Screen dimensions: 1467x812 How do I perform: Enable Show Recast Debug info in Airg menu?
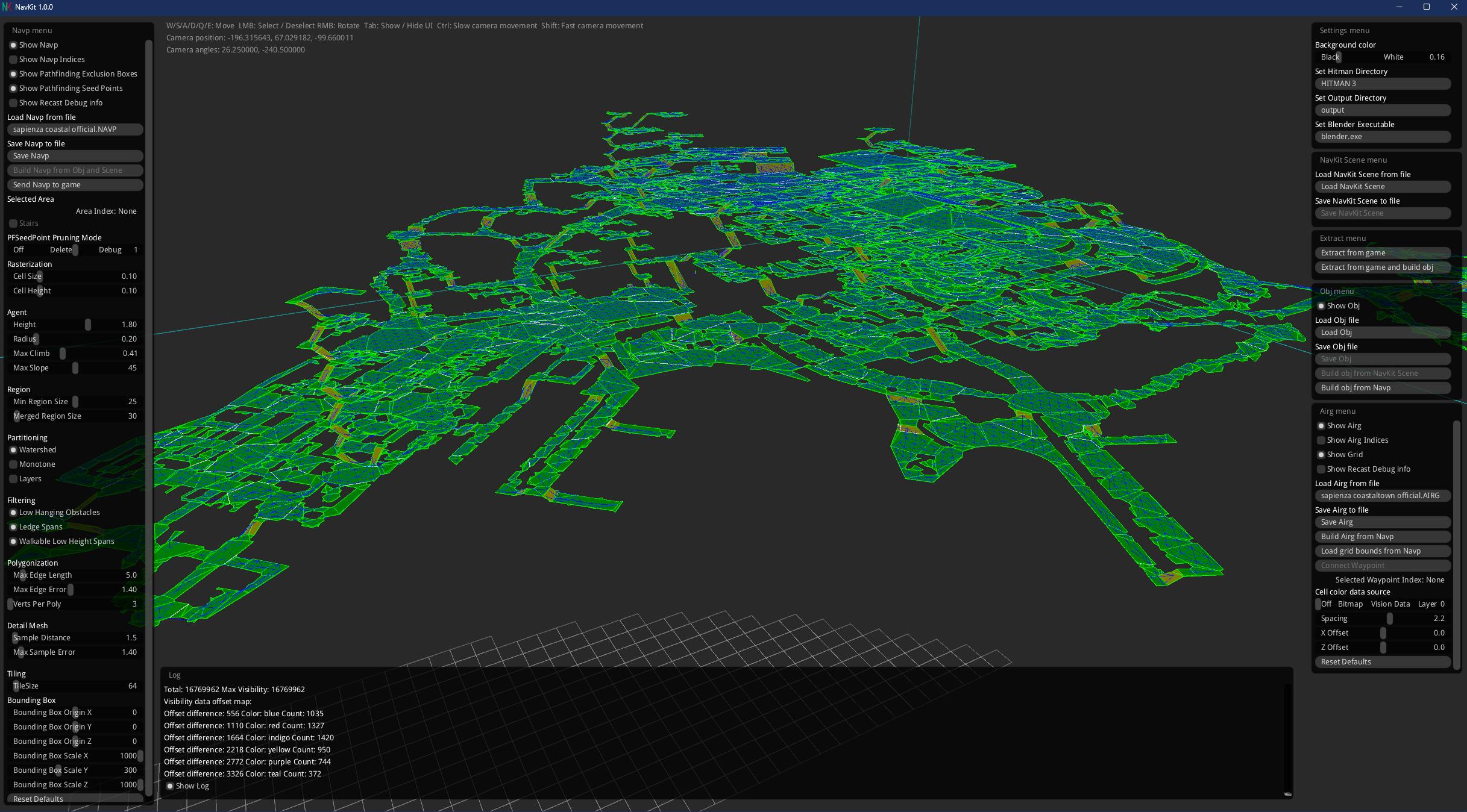click(1321, 469)
